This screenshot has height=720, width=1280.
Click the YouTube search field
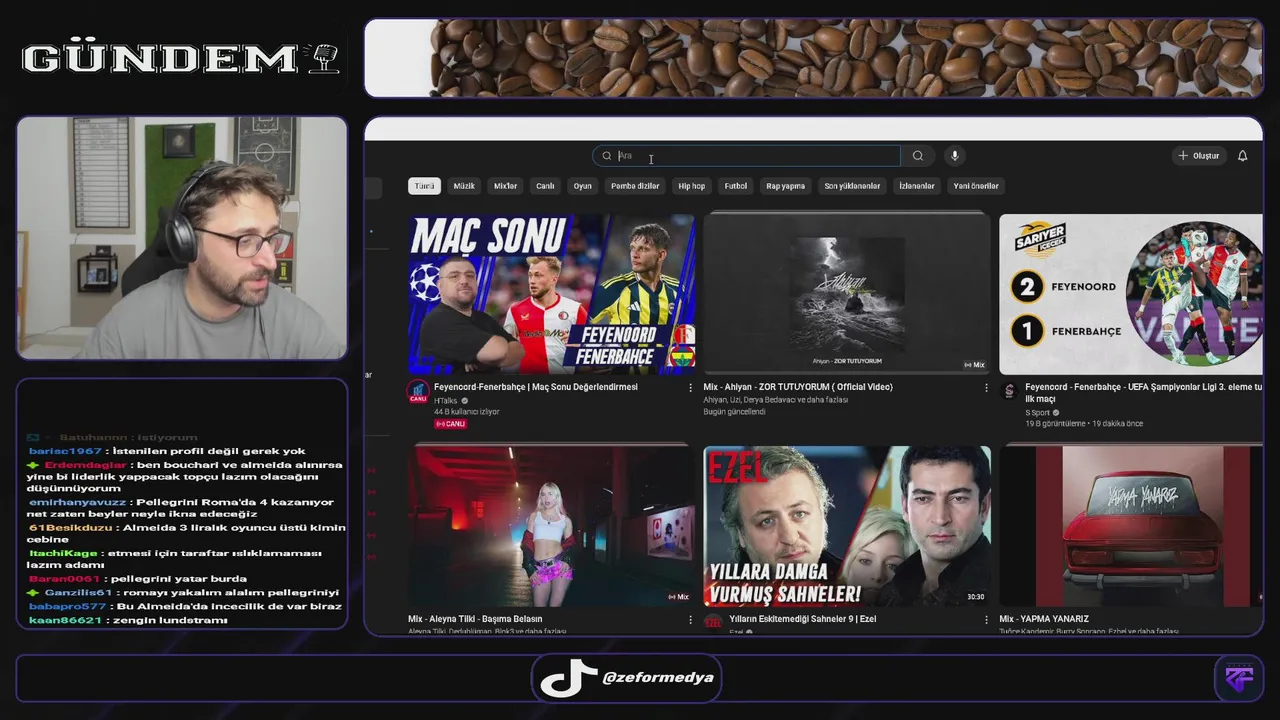[x=747, y=156]
